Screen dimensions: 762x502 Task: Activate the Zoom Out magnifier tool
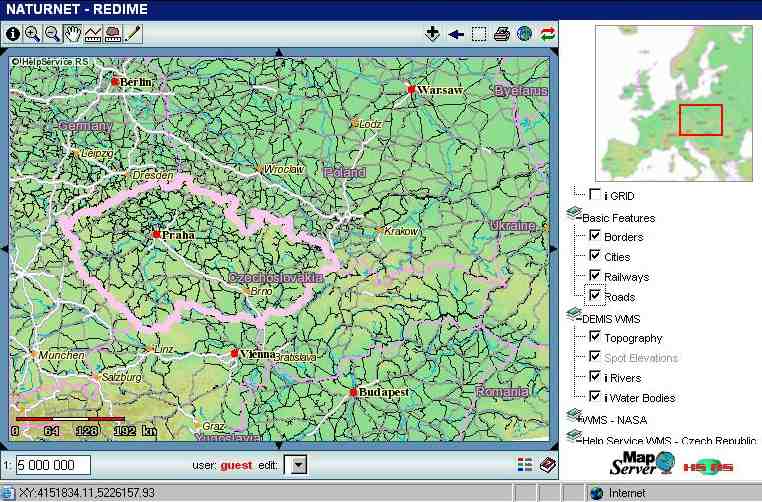click(52, 34)
